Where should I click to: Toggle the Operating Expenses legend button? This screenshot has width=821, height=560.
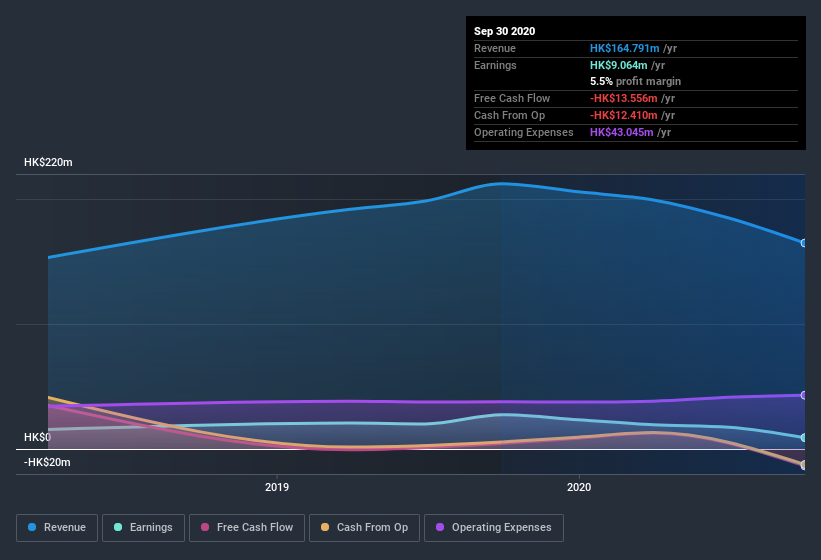click(494, 528)
